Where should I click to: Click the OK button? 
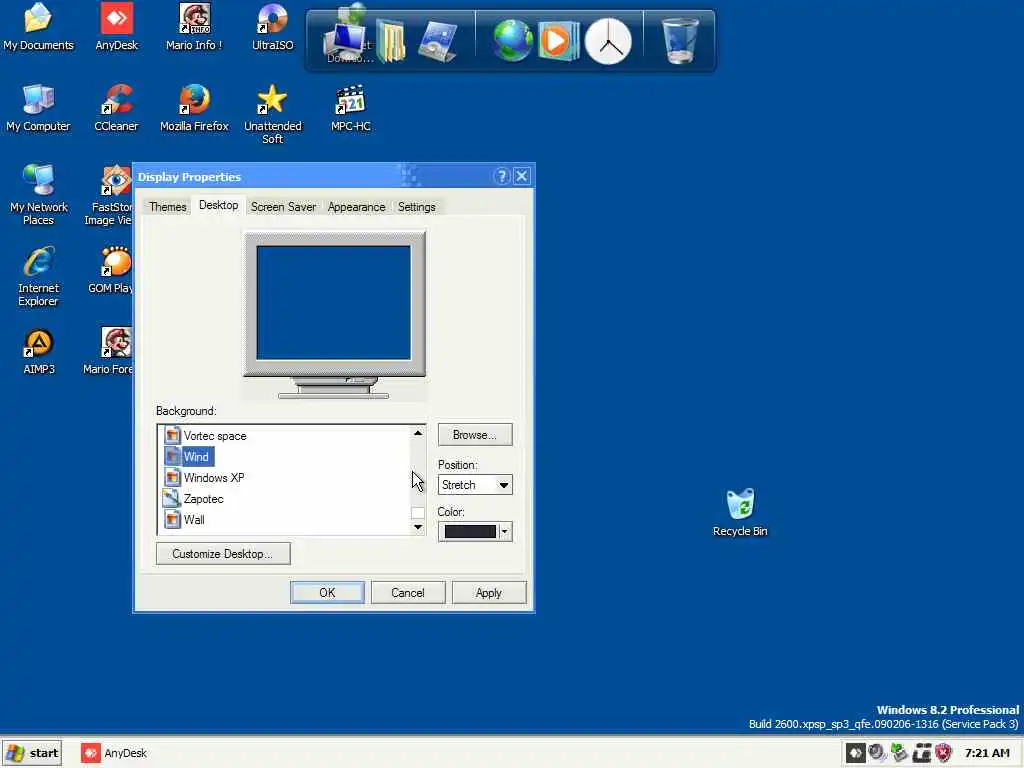point(327,592)
